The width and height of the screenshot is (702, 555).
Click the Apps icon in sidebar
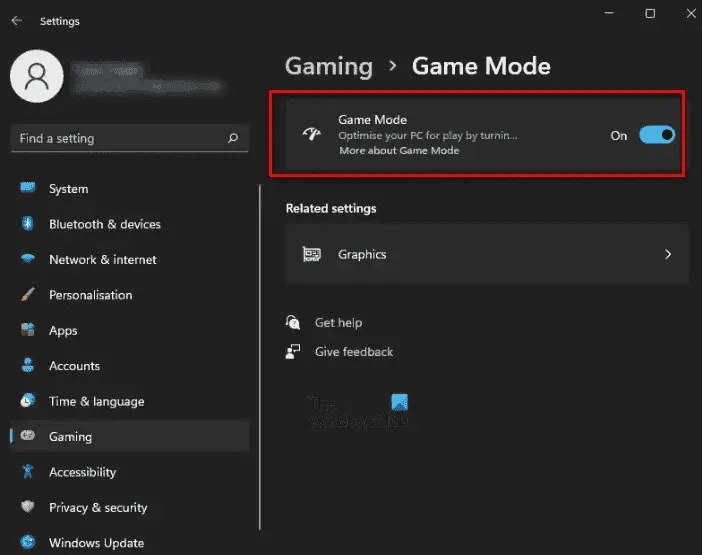[x=28, y=330]
